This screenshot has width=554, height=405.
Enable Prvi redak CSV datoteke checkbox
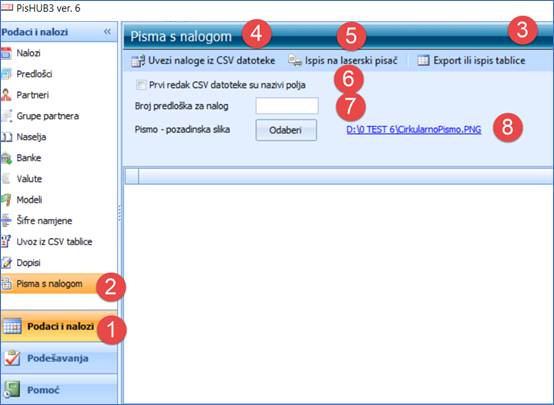(141, 85)
